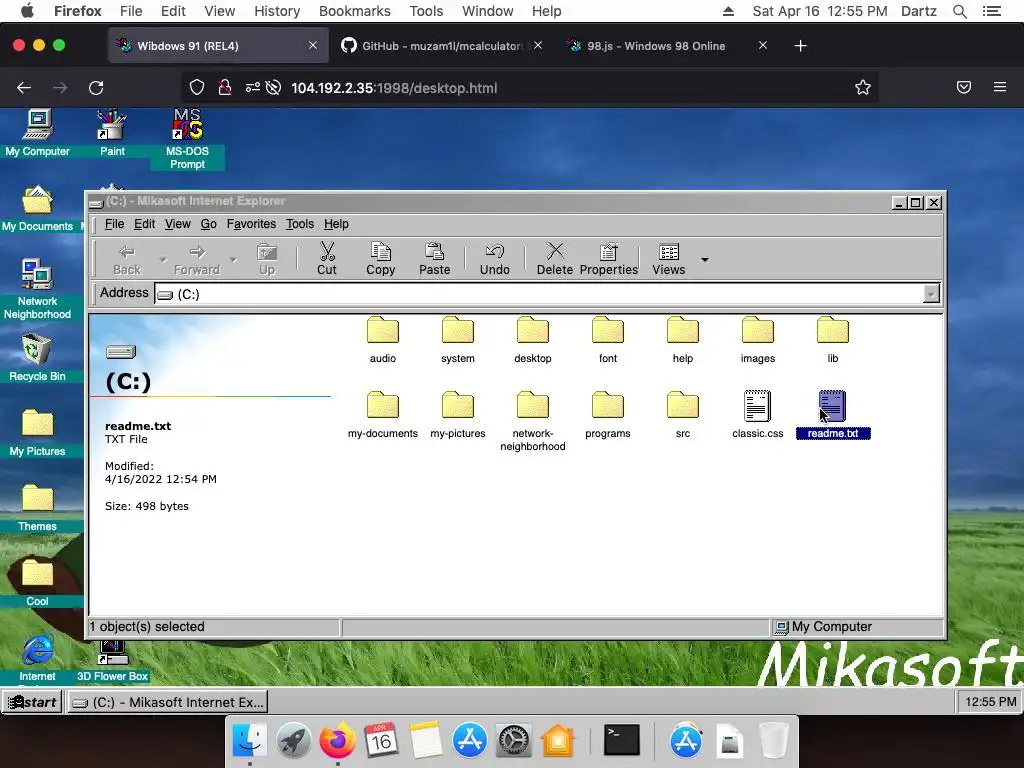Image resolution: width=1024 pixels, height=768 pixels.
Task: Select the system folder
Action: tap(458, 340)
